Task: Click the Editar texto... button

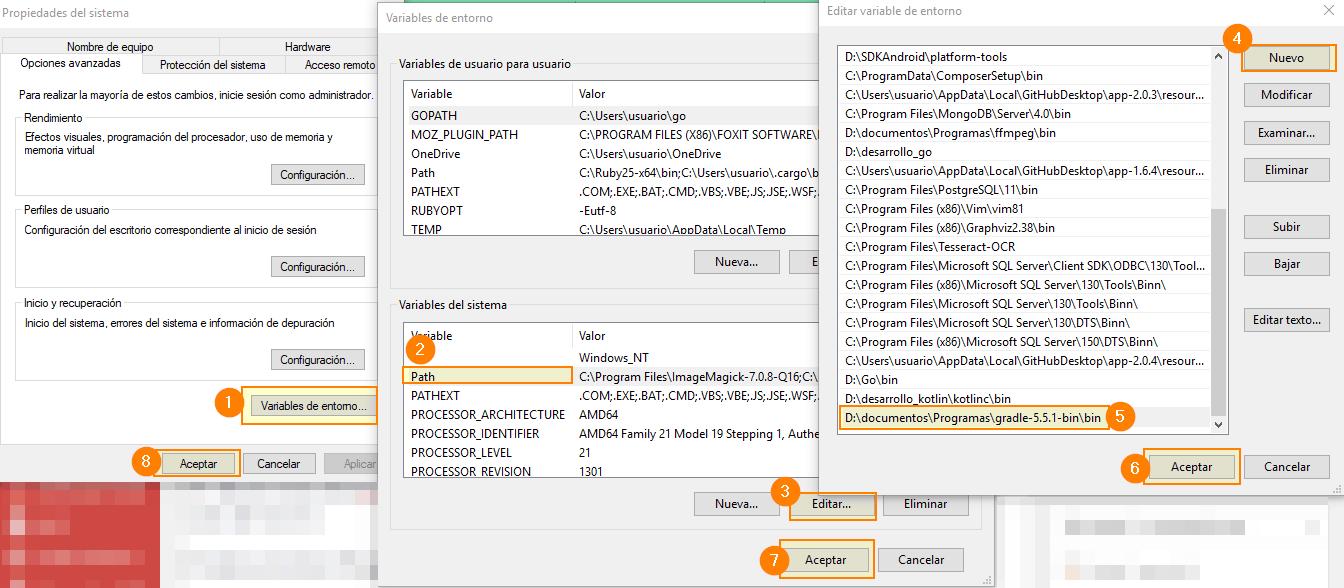Action: click(x=1286, y=320)
